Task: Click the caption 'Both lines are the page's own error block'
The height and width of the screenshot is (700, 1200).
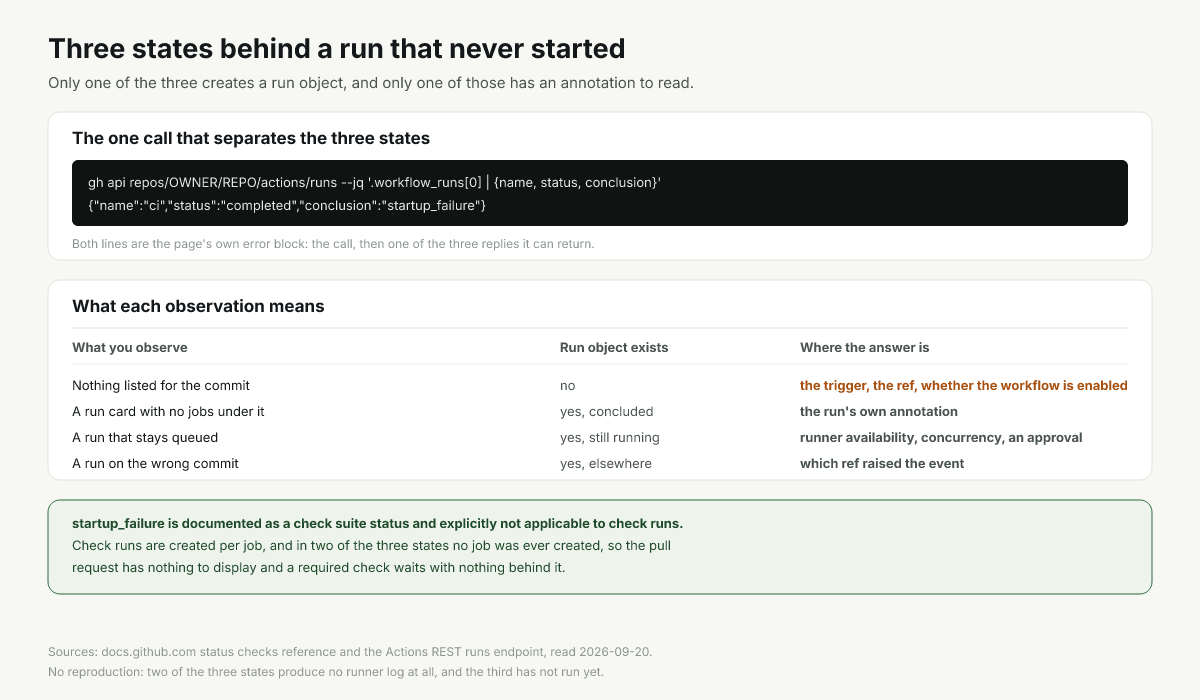Action: click(x=333, y=244)
